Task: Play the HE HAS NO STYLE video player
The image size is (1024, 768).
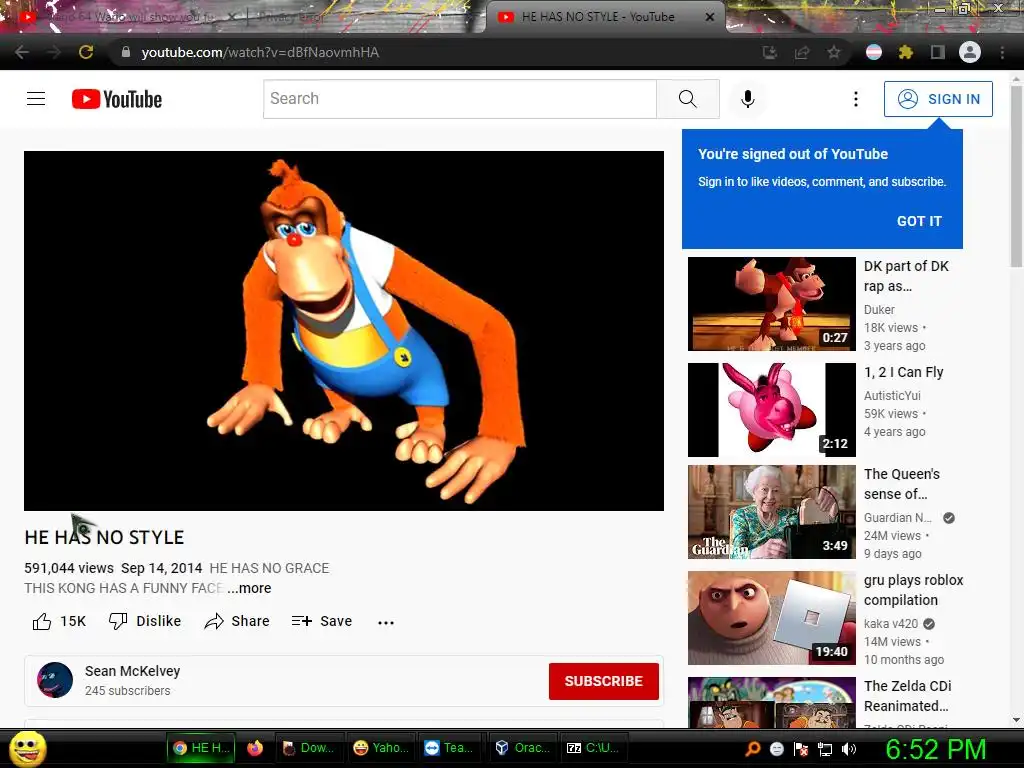Action: (x=344, y=330)
